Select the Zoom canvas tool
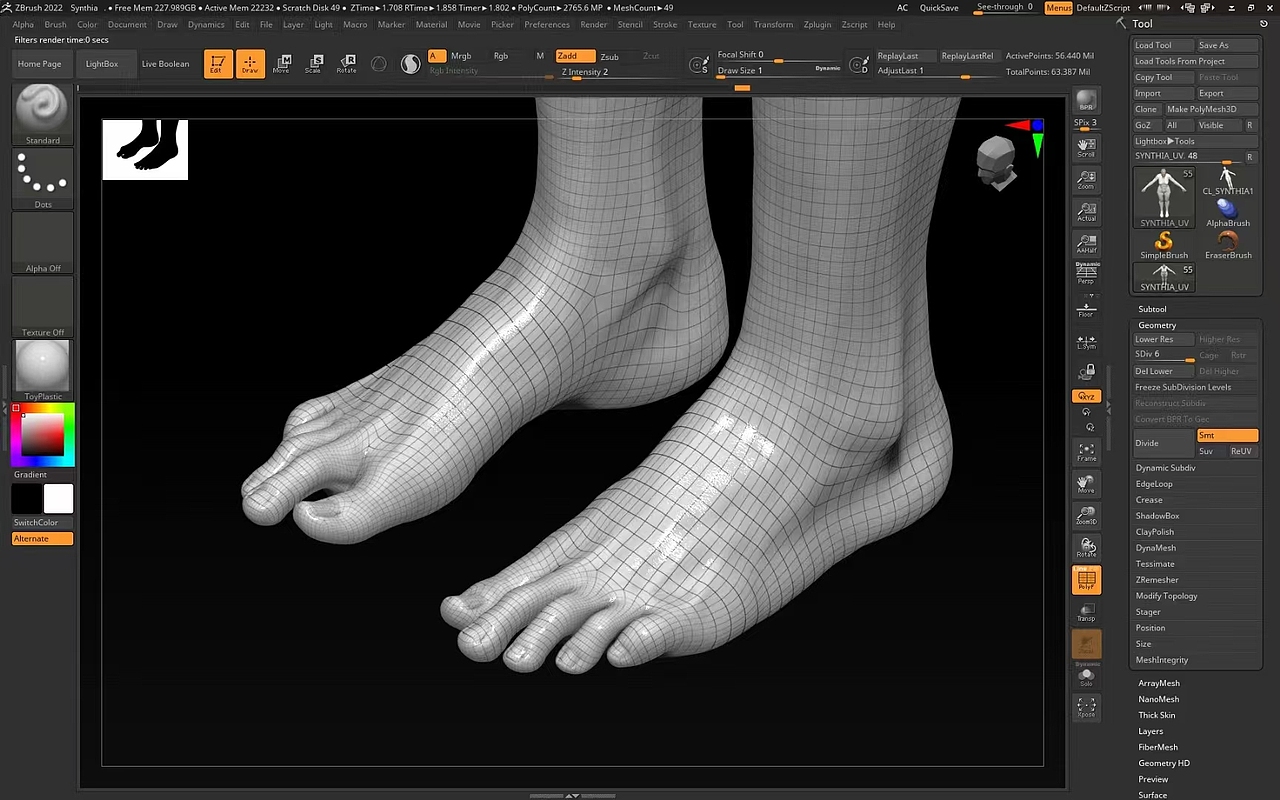Viewport: 1280px width, 800px height. point(1086,180)
